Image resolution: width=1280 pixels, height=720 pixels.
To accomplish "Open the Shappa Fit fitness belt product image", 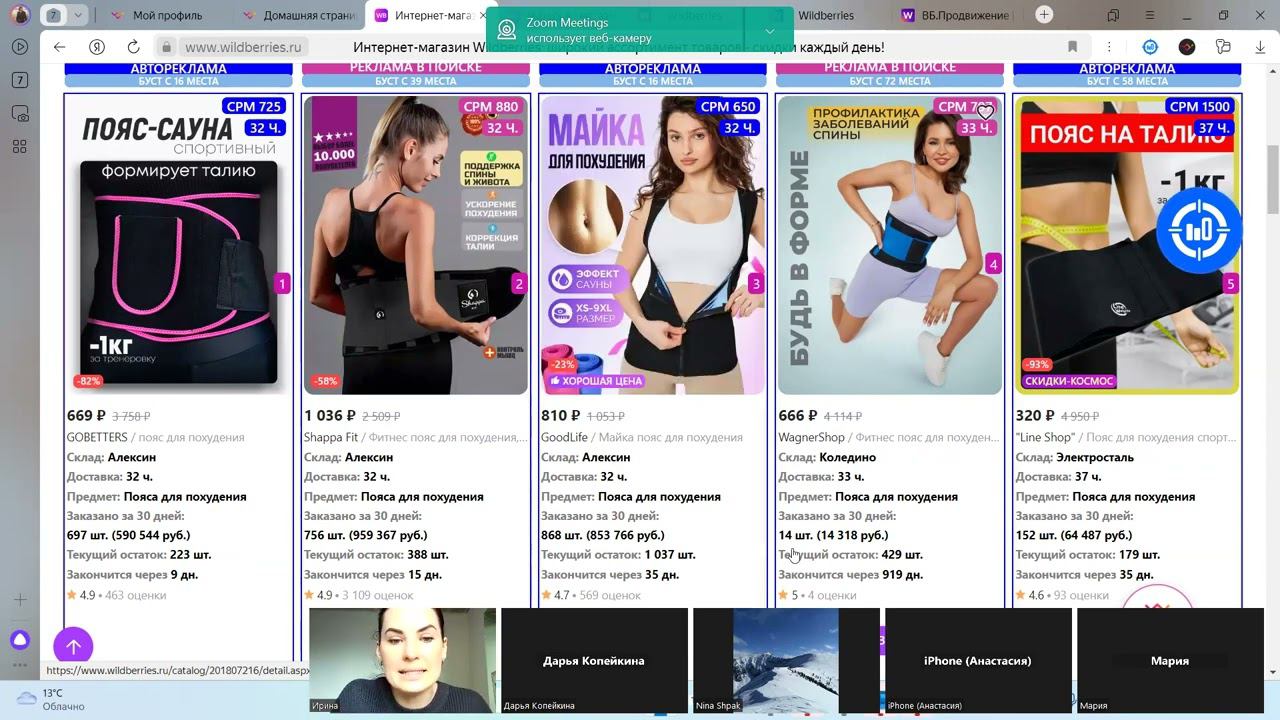I will [x=416, y=245].
